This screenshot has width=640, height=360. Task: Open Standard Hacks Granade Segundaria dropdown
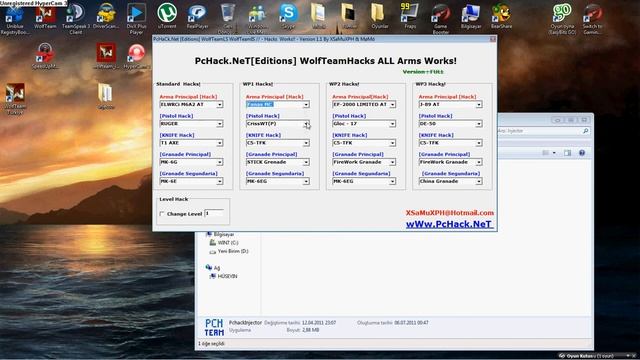pyautogui.click(x=220, y=182)
